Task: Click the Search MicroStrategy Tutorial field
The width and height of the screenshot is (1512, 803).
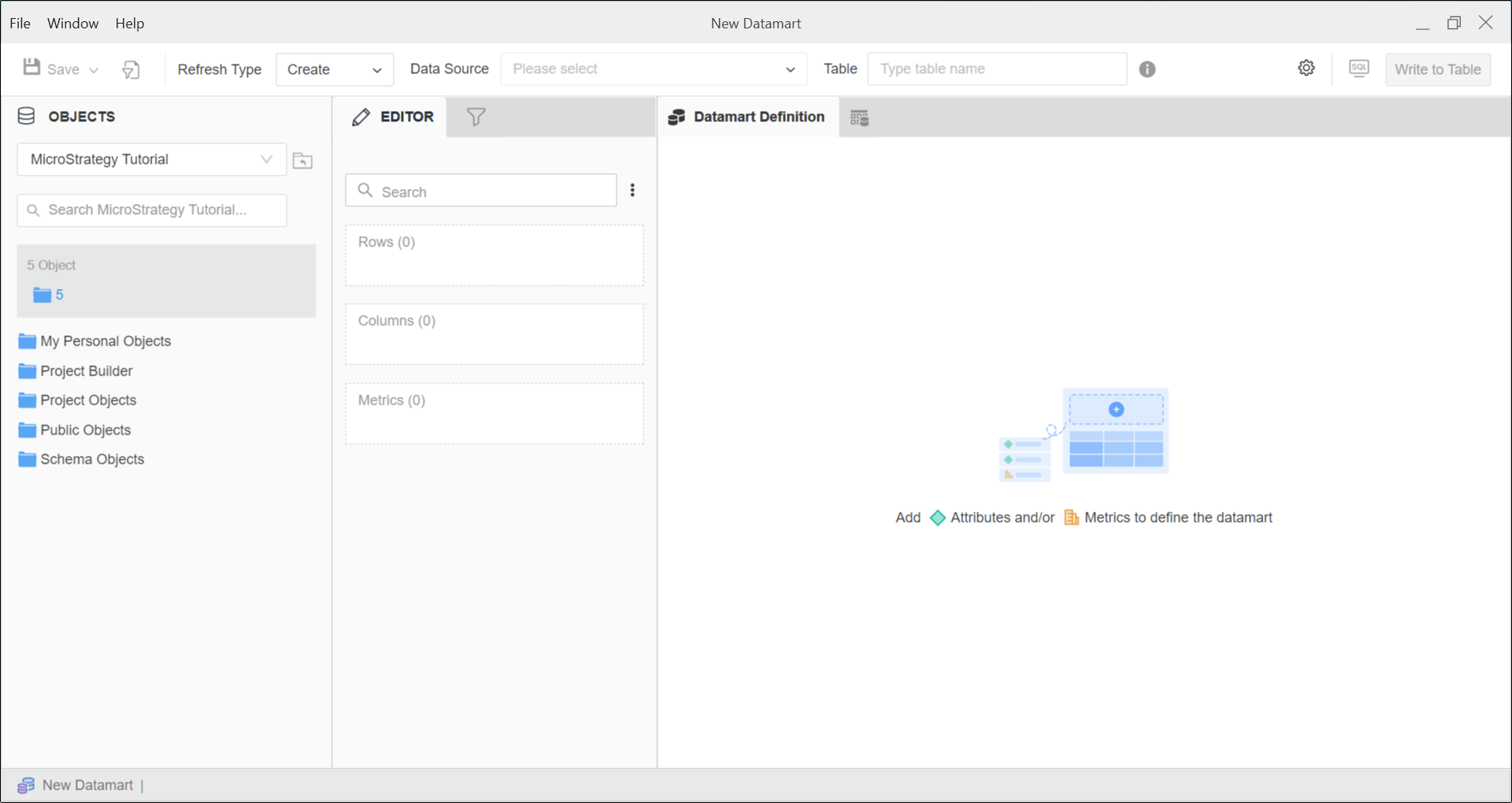Action: 152,210
